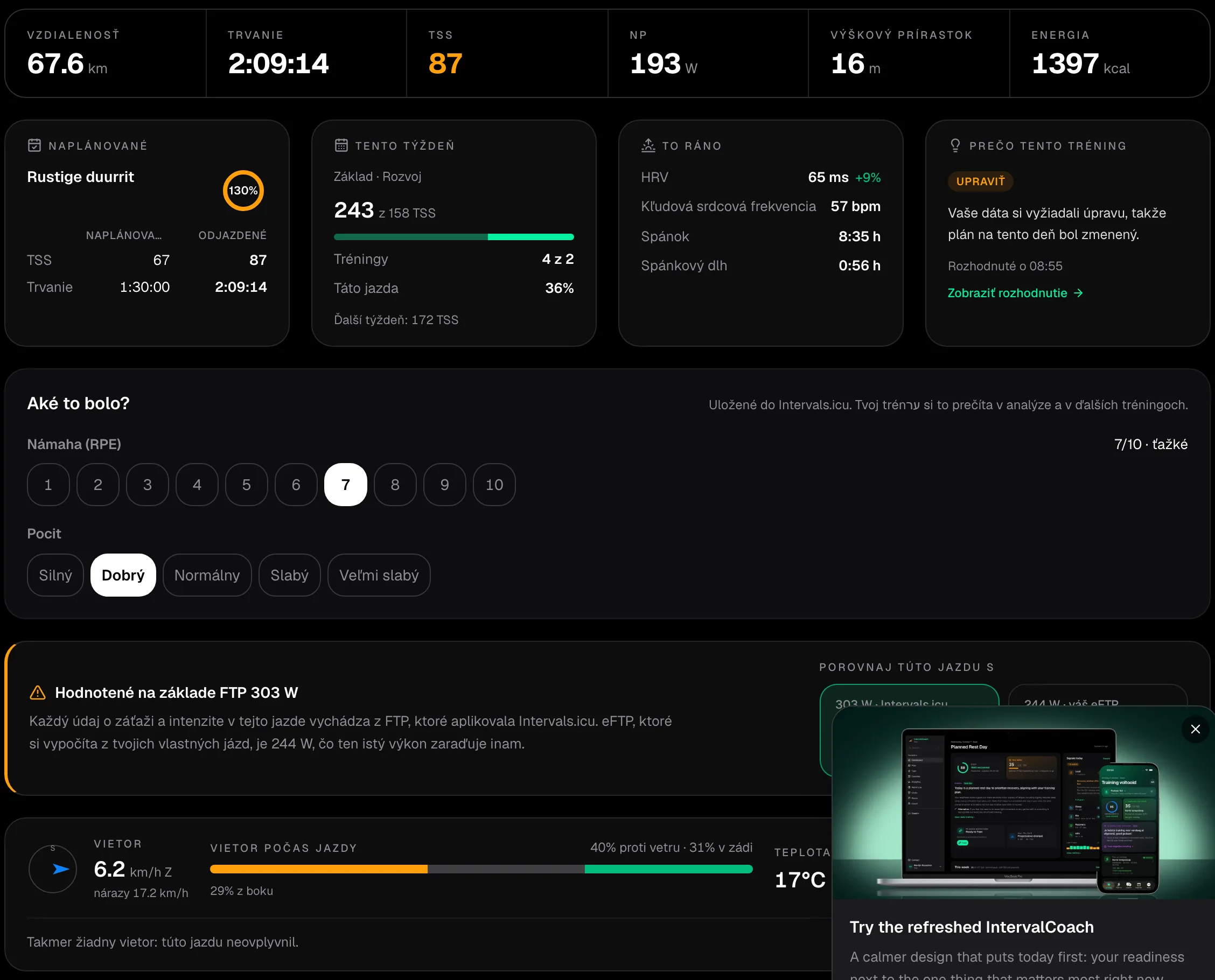Click the calendar-check icon beside Naplánované
The height and width of the screenshot is (980, 1215).
[34, 145]
